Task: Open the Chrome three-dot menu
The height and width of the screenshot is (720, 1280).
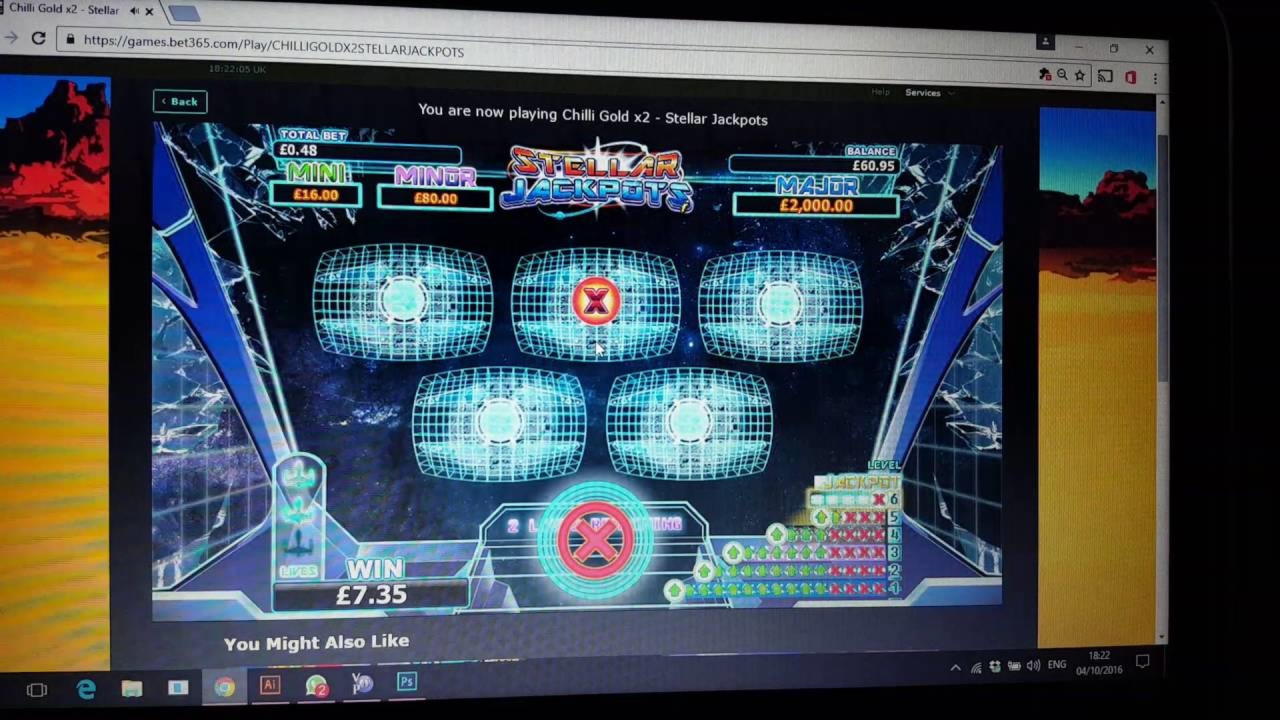Action: (x=1155, y=78)
